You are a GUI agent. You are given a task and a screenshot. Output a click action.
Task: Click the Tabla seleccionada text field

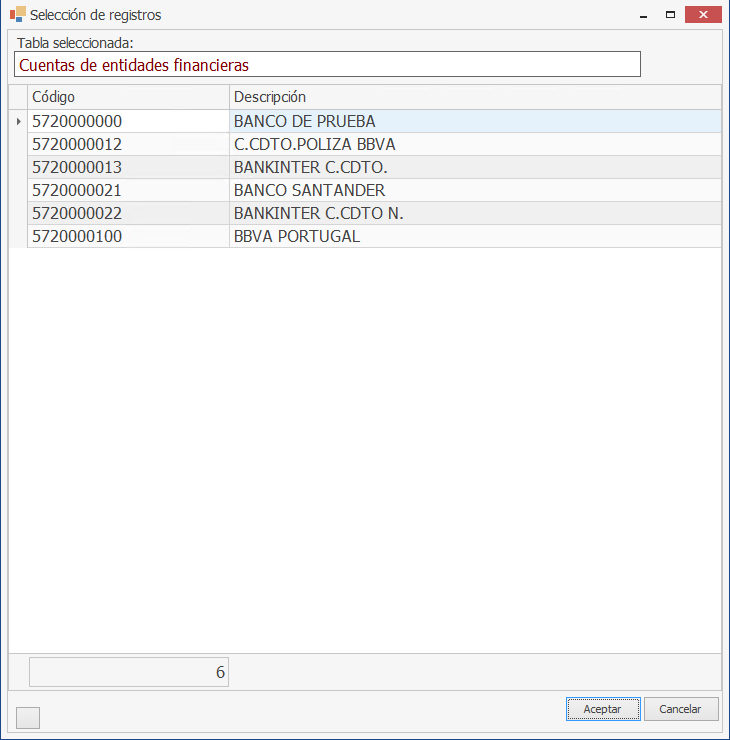point(327,64)
